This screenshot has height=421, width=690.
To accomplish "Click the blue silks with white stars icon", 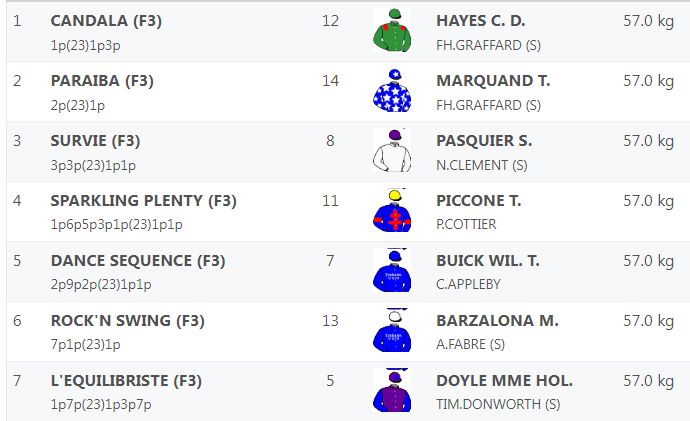I will [392, 90].
